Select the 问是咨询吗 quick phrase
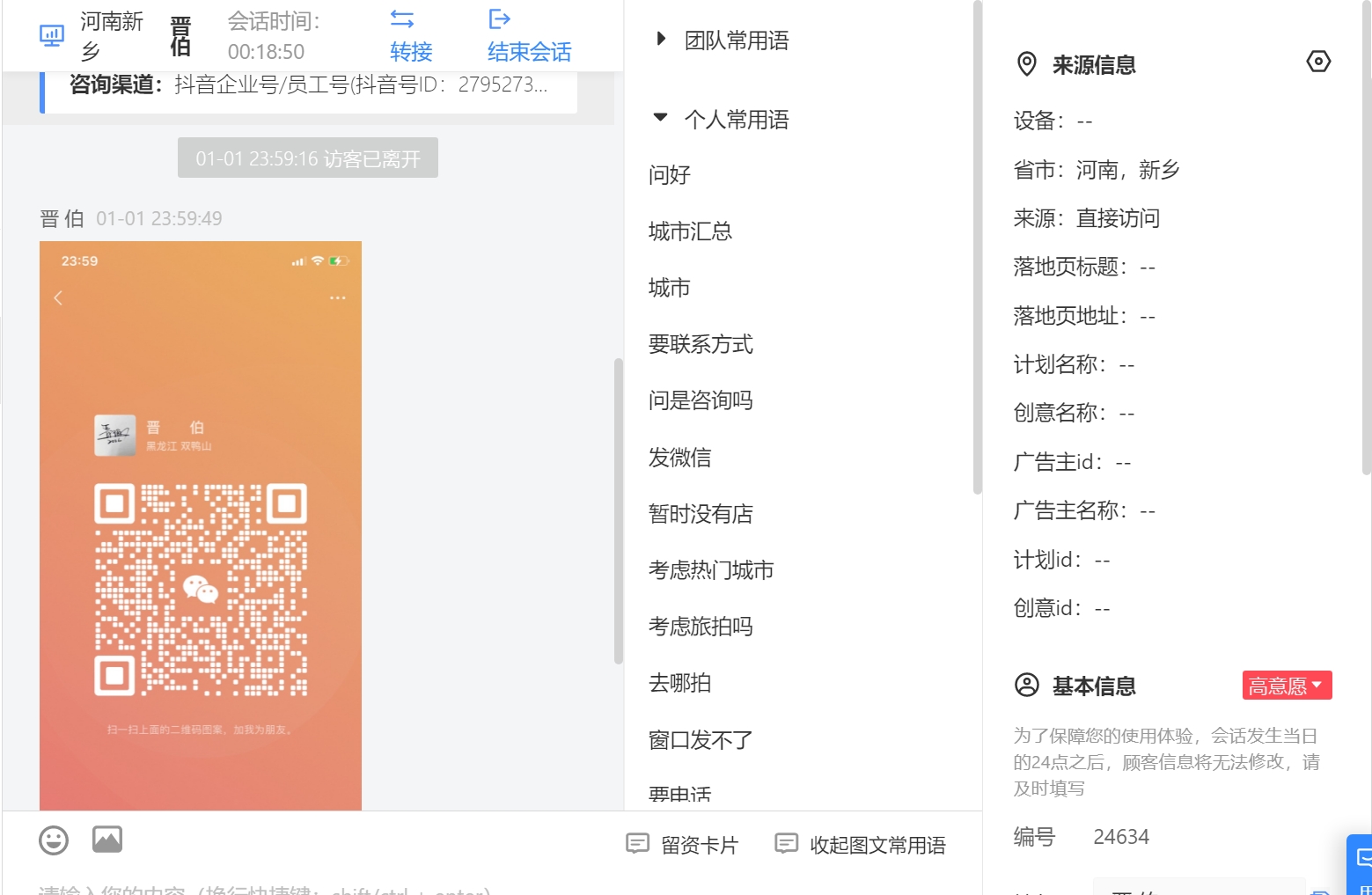Screen dimensions: 1372x895 coord(701,400)
